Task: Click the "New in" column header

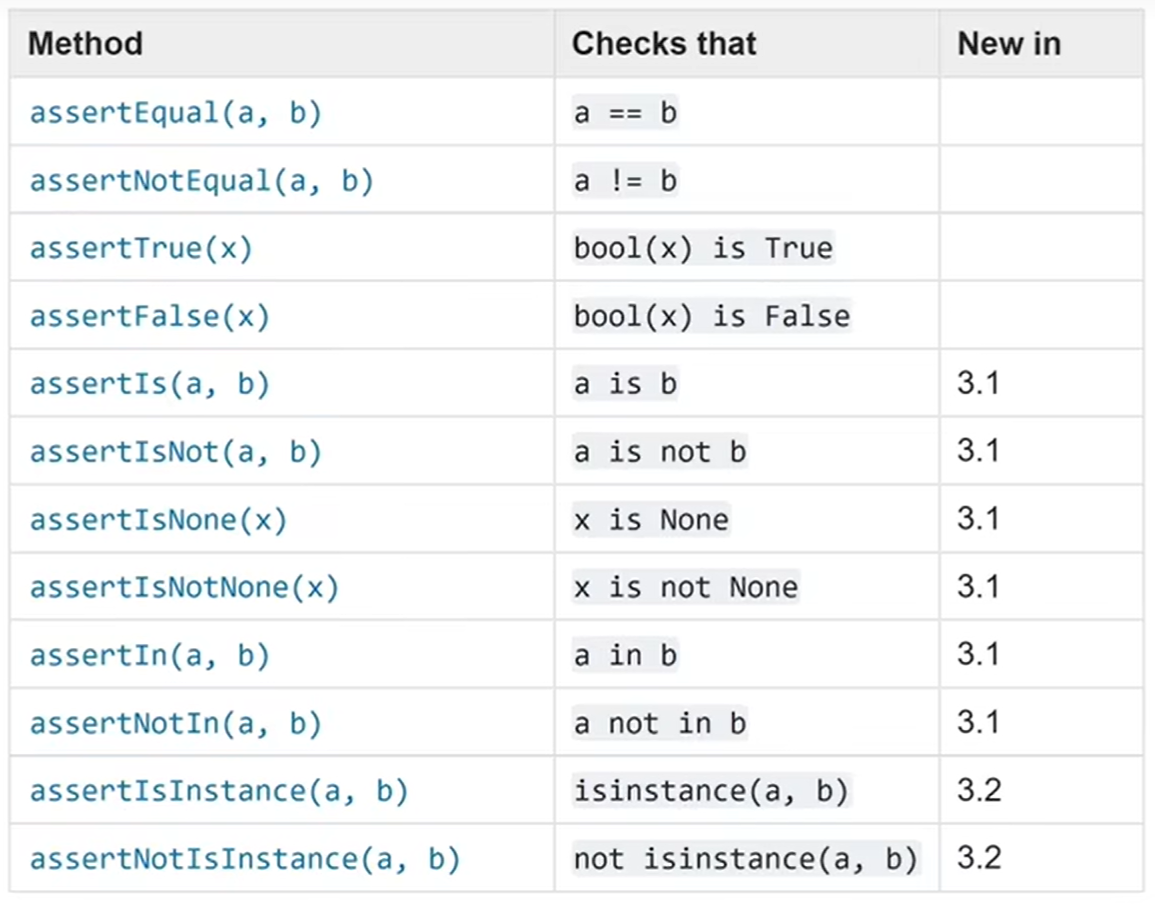Action: click(1008, 44)
